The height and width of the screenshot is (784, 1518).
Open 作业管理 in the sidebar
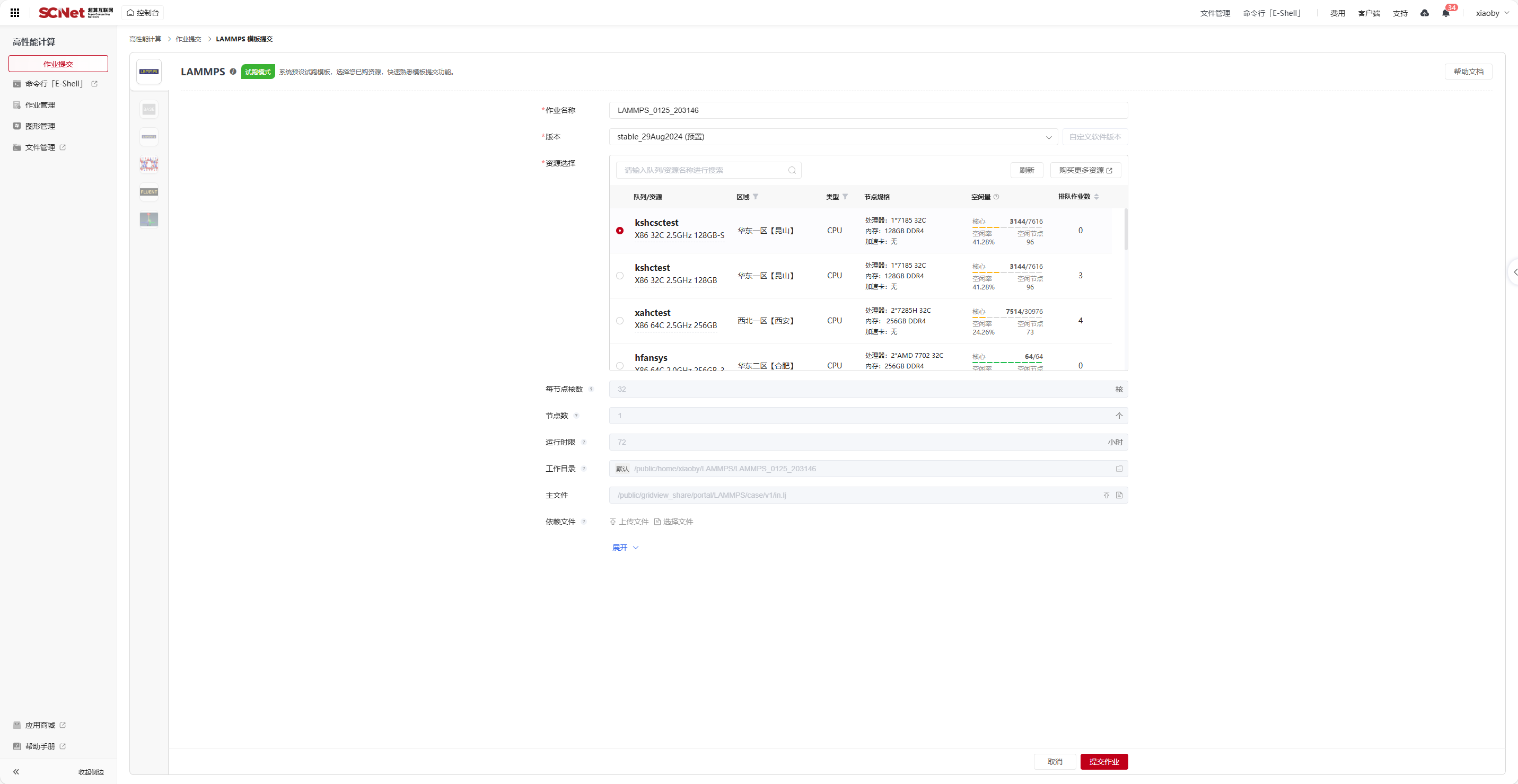click(x=34, y=105)
